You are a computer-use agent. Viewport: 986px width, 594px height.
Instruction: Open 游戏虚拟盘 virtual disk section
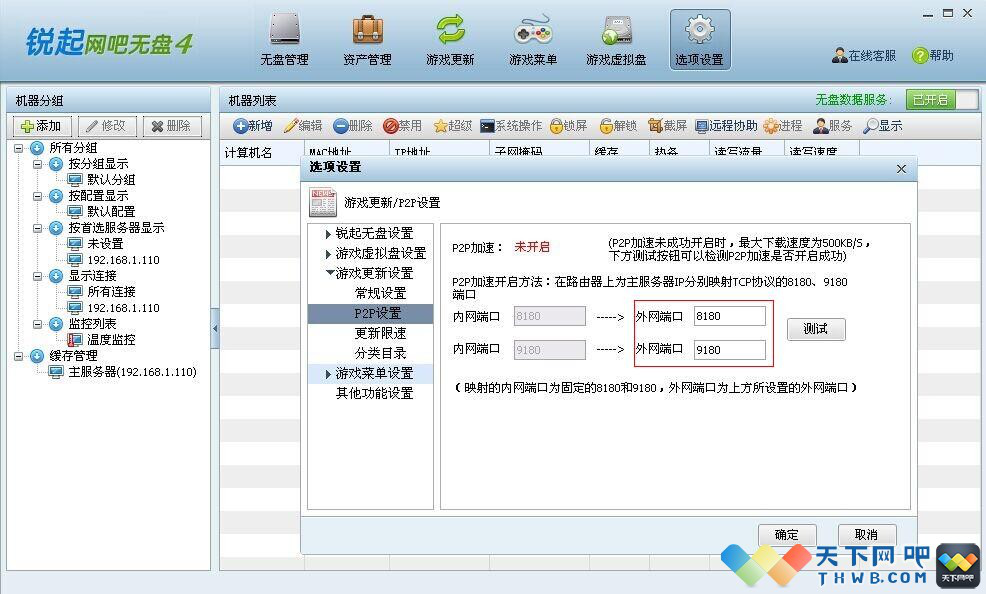click(616, 40)
